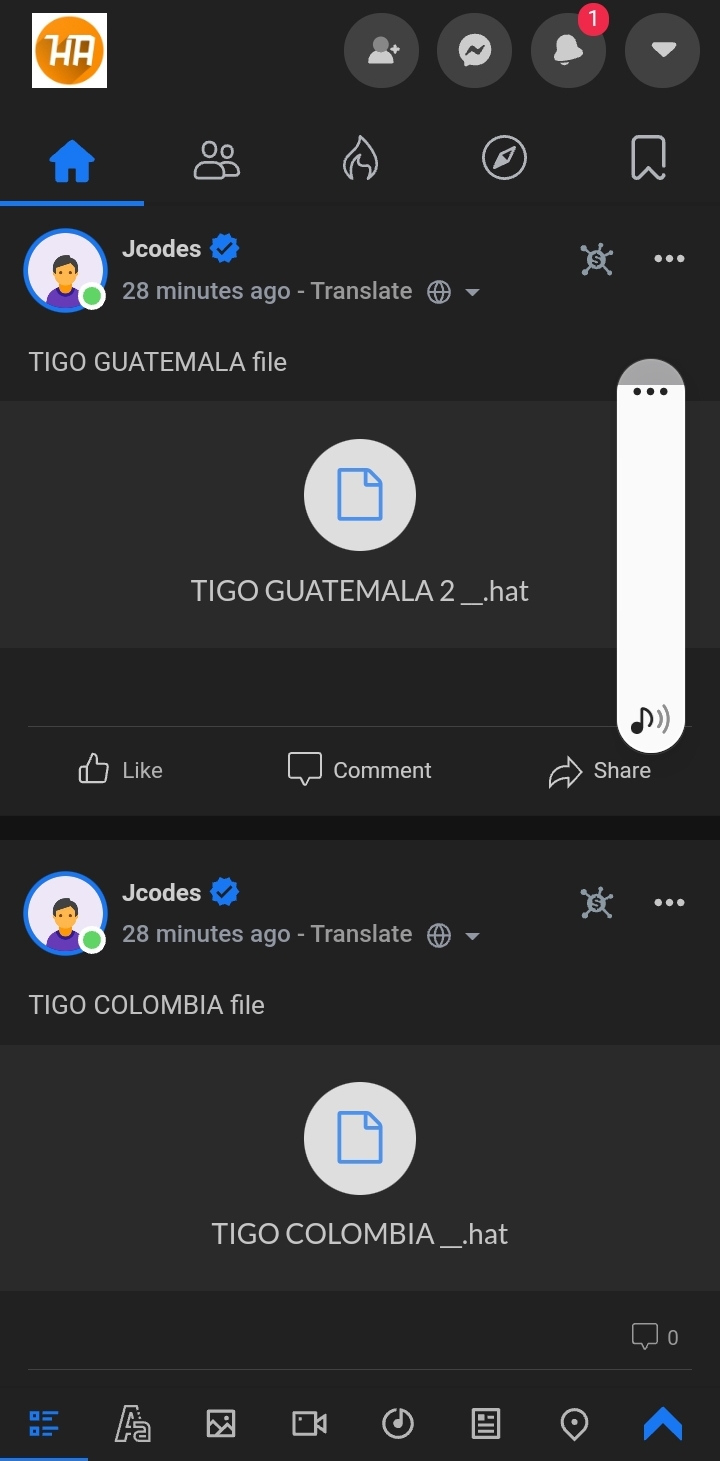Switch to the Friends tab
720x1461 pixels.
(216, 159)
